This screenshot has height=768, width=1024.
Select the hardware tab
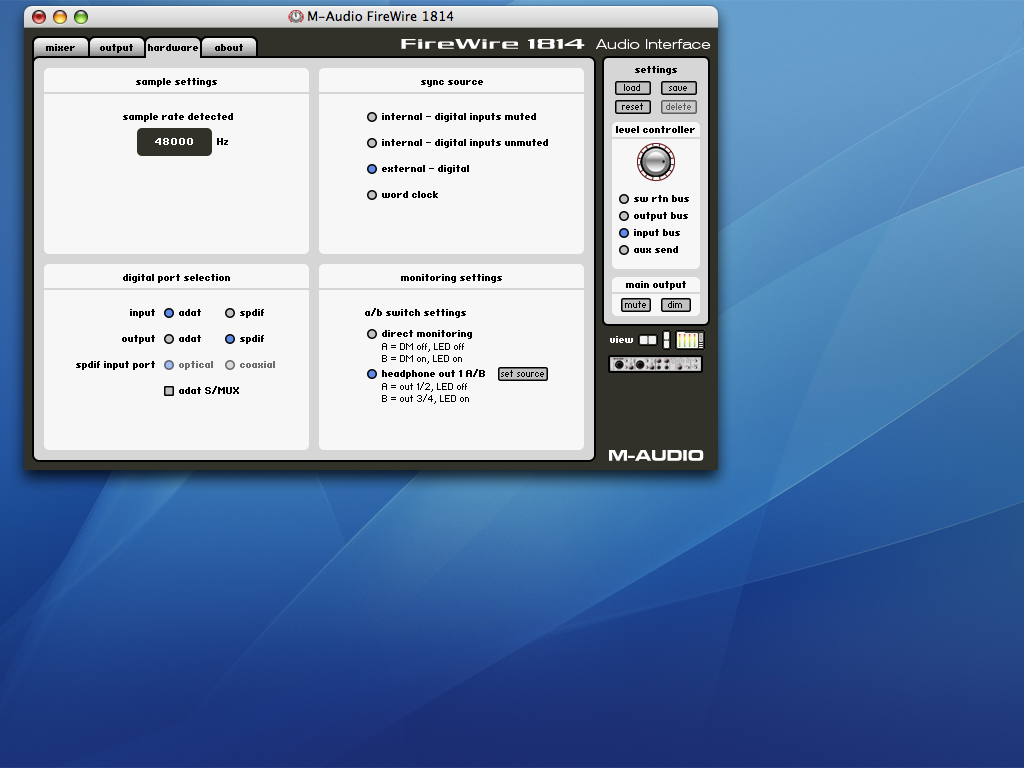pyautogui.click(x=172, y=48)
